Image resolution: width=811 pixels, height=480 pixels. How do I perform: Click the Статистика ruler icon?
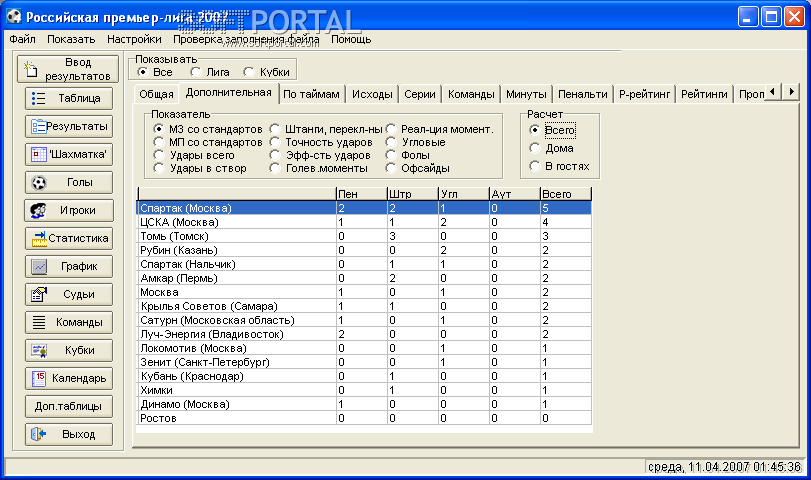(39, 238)
